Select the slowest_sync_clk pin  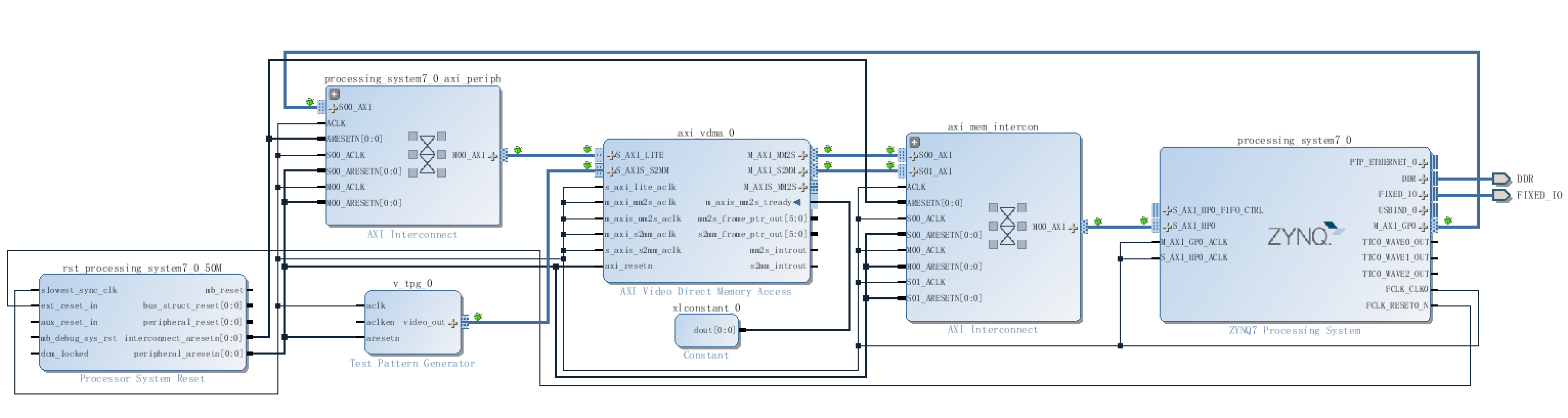point(79,291)
